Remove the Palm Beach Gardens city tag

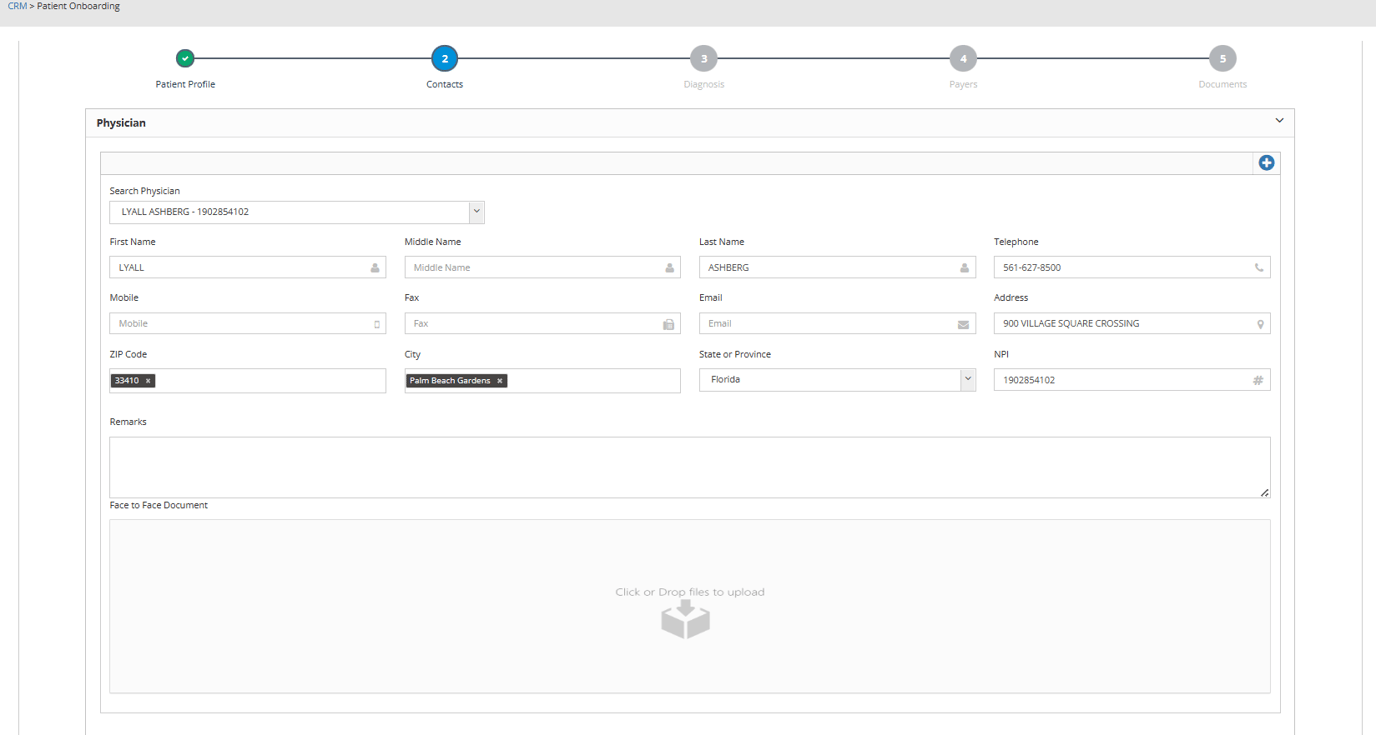click(500, 381)
